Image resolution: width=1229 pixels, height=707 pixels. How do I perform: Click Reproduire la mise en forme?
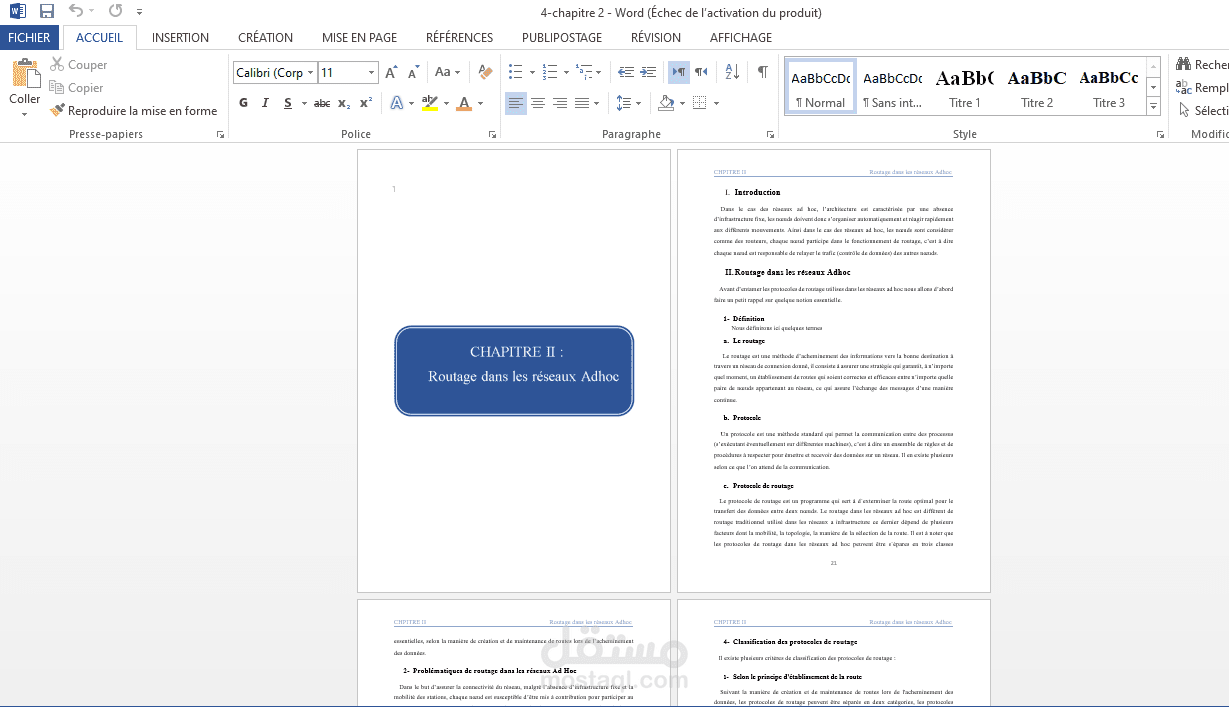pos(133,111)
